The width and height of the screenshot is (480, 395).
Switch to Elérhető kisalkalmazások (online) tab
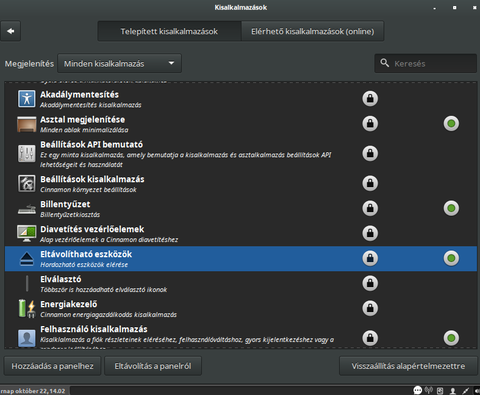[313, 31]
